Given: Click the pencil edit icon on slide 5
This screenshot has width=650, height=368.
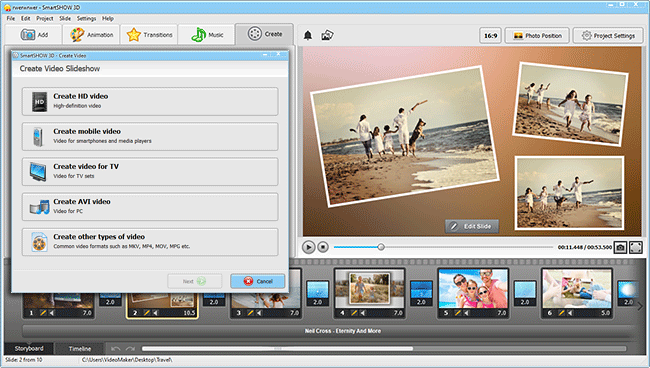Looking at the screenshot, I should pyautogui.click(x=458, y=313).
